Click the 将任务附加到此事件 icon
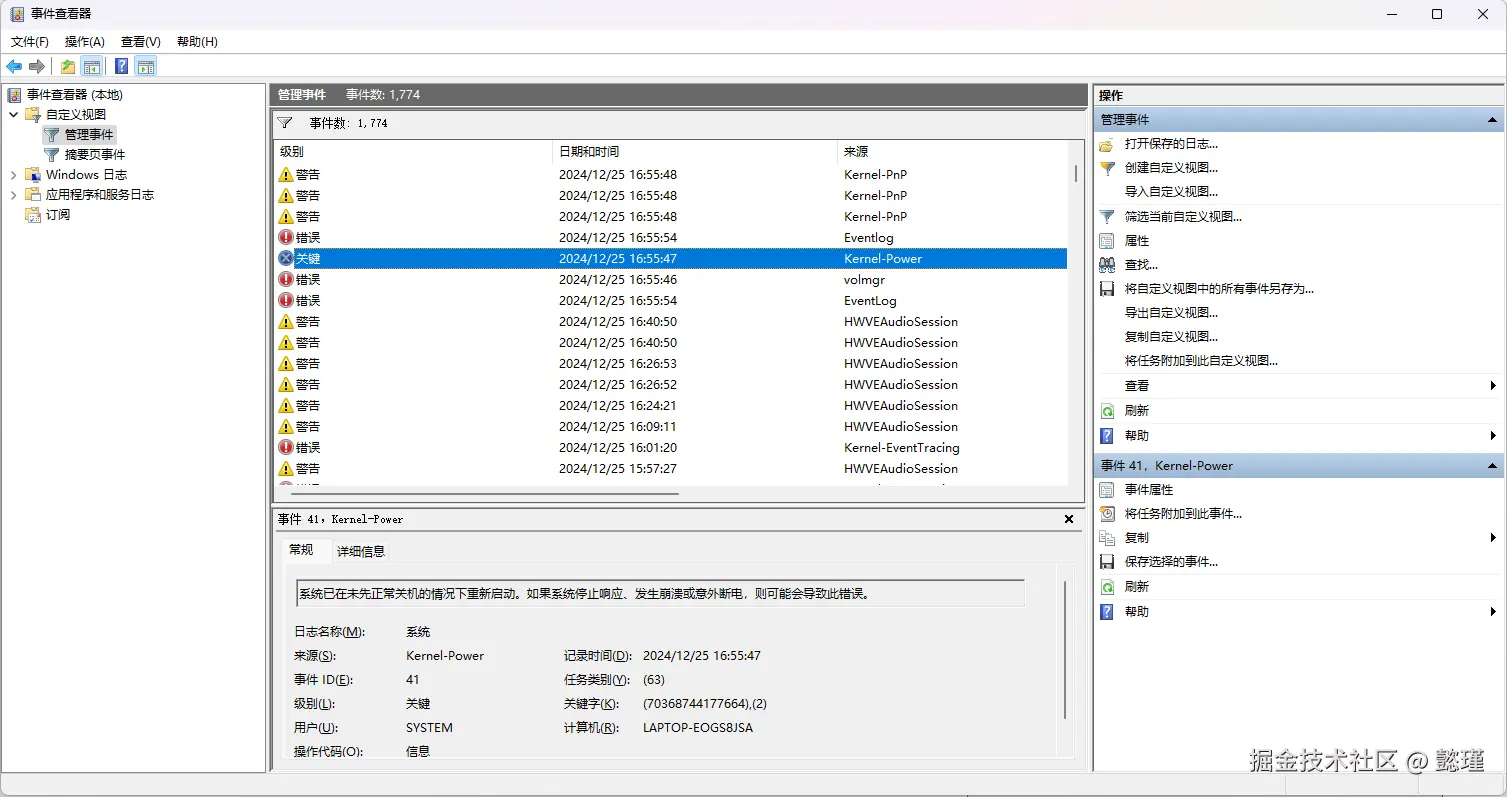 1107,514
